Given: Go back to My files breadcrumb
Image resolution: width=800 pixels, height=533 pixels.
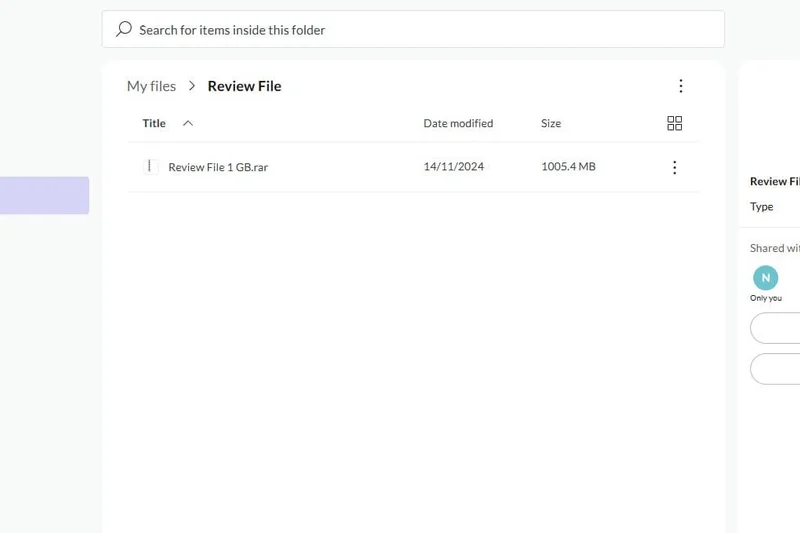Looking at the screenshot, I should point(151,86).
